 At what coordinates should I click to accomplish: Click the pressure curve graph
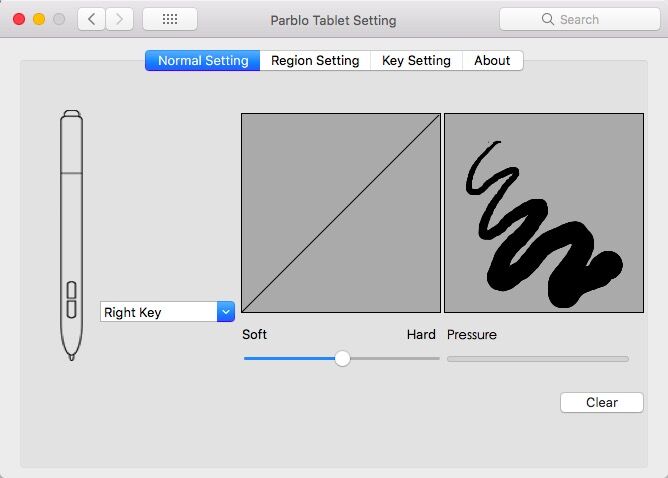coord(341,213)
